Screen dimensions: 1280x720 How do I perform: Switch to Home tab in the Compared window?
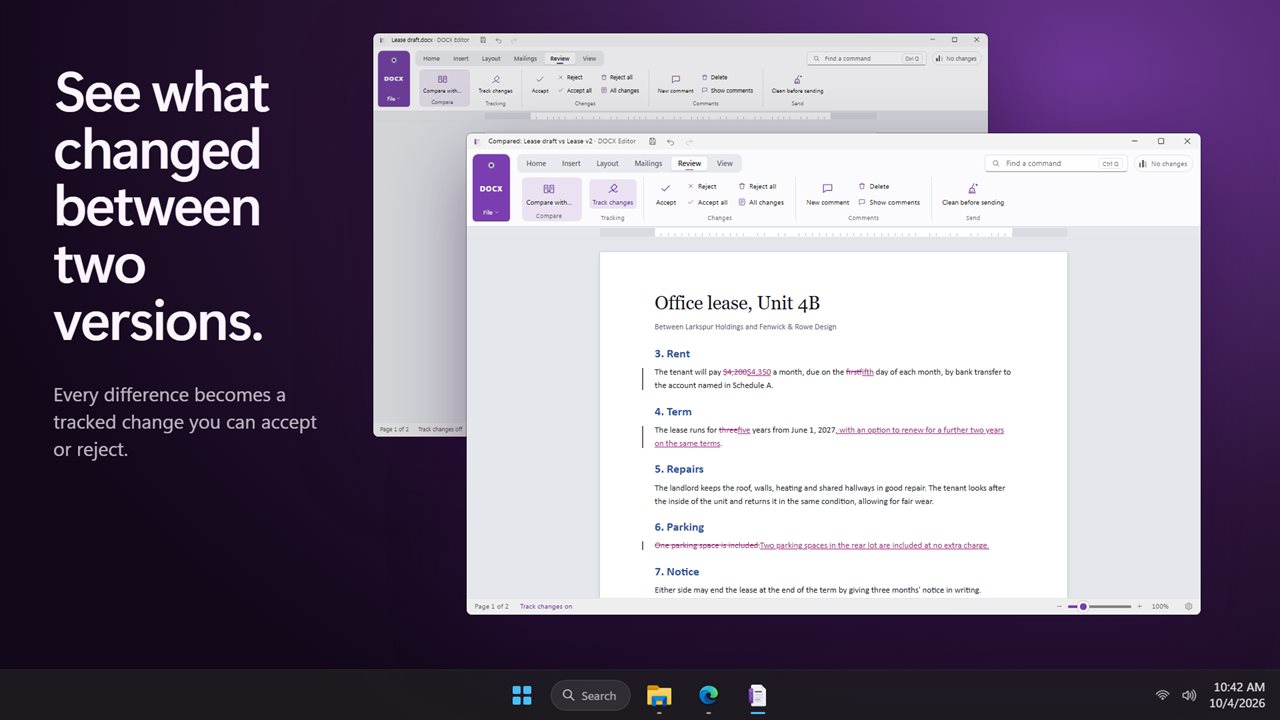[536, 163]
